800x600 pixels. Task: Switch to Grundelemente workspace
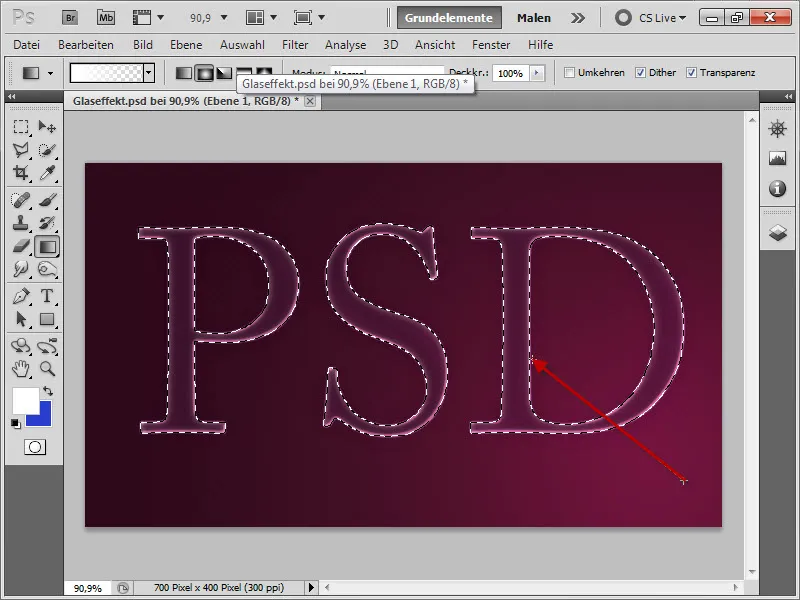tap(449, 18)
